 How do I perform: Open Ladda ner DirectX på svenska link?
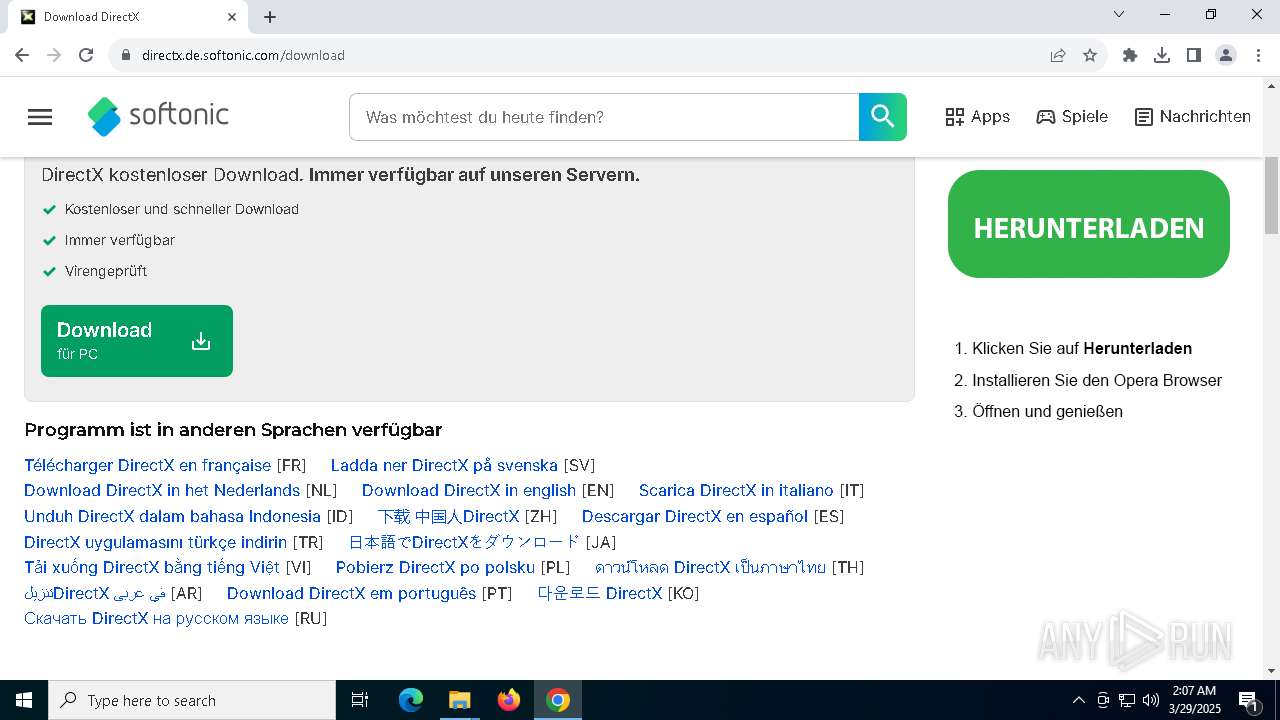click(x=444, y=465)
